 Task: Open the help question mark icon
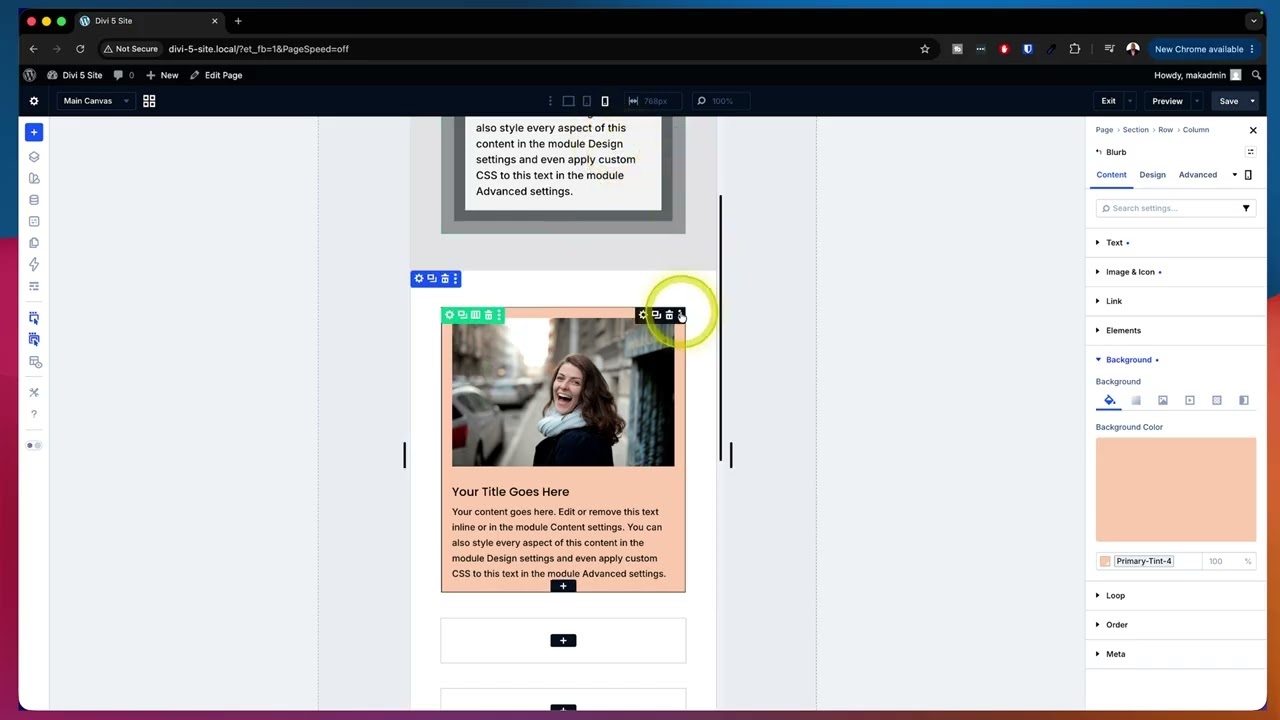34,414
